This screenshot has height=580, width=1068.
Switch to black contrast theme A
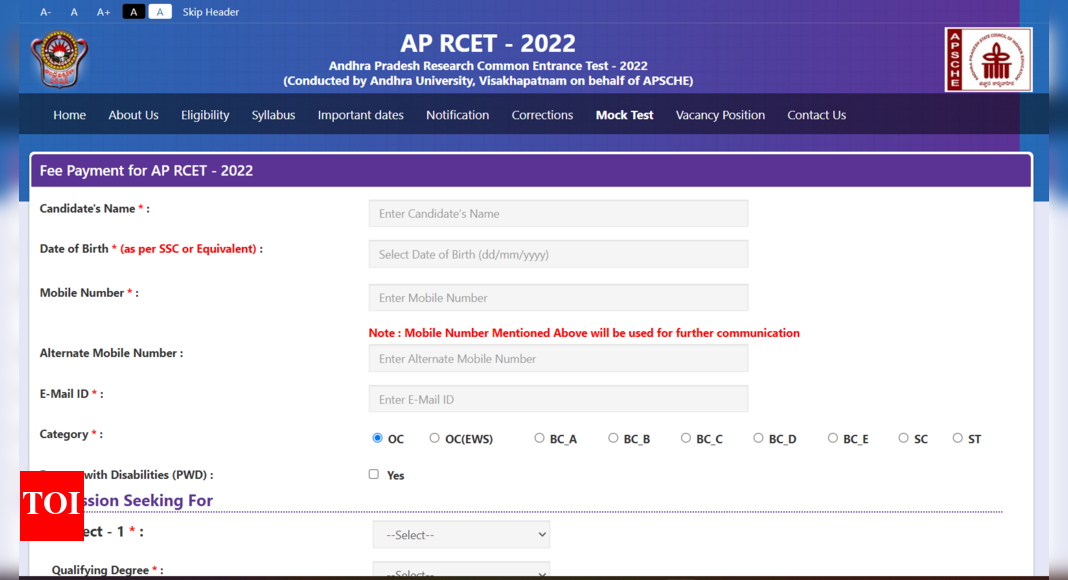pos(134,12)
